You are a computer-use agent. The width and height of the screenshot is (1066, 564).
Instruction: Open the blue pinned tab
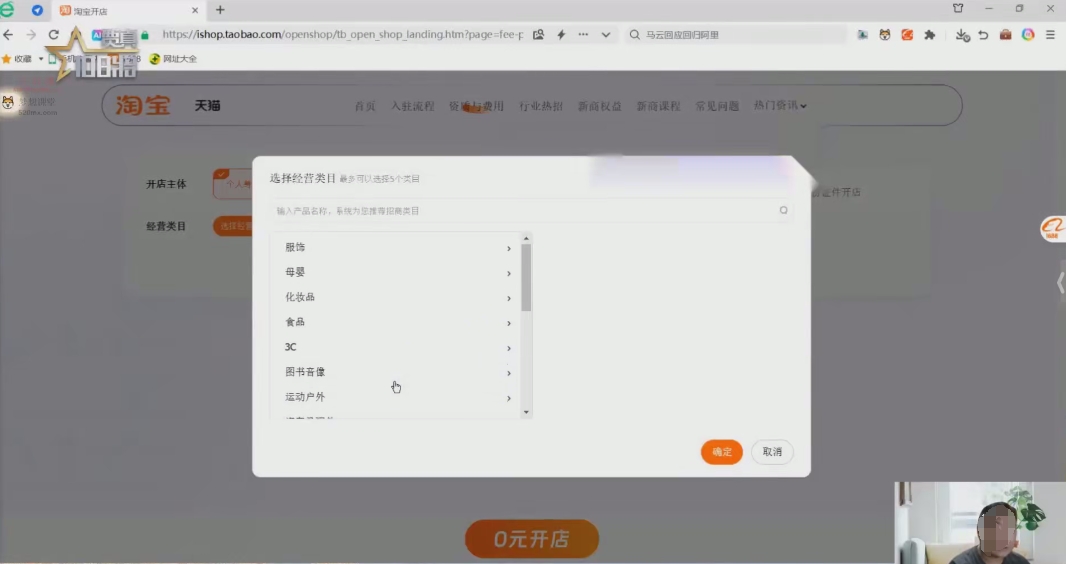37,10
